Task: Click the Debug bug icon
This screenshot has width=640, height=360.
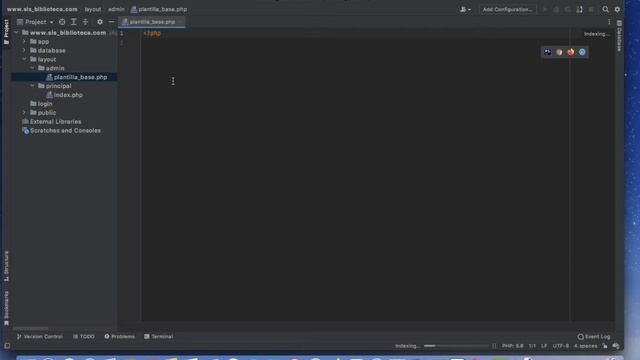Action: (x=556, y=9)
